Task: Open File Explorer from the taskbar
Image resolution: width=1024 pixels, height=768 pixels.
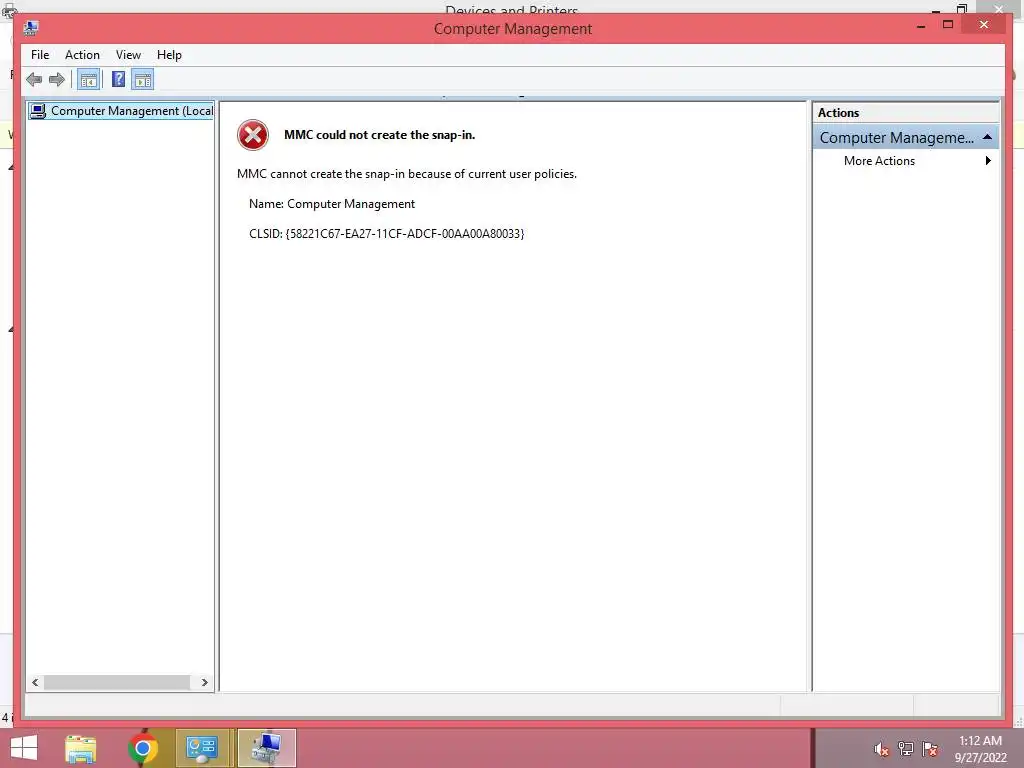Action: click(x=80, y=748)
